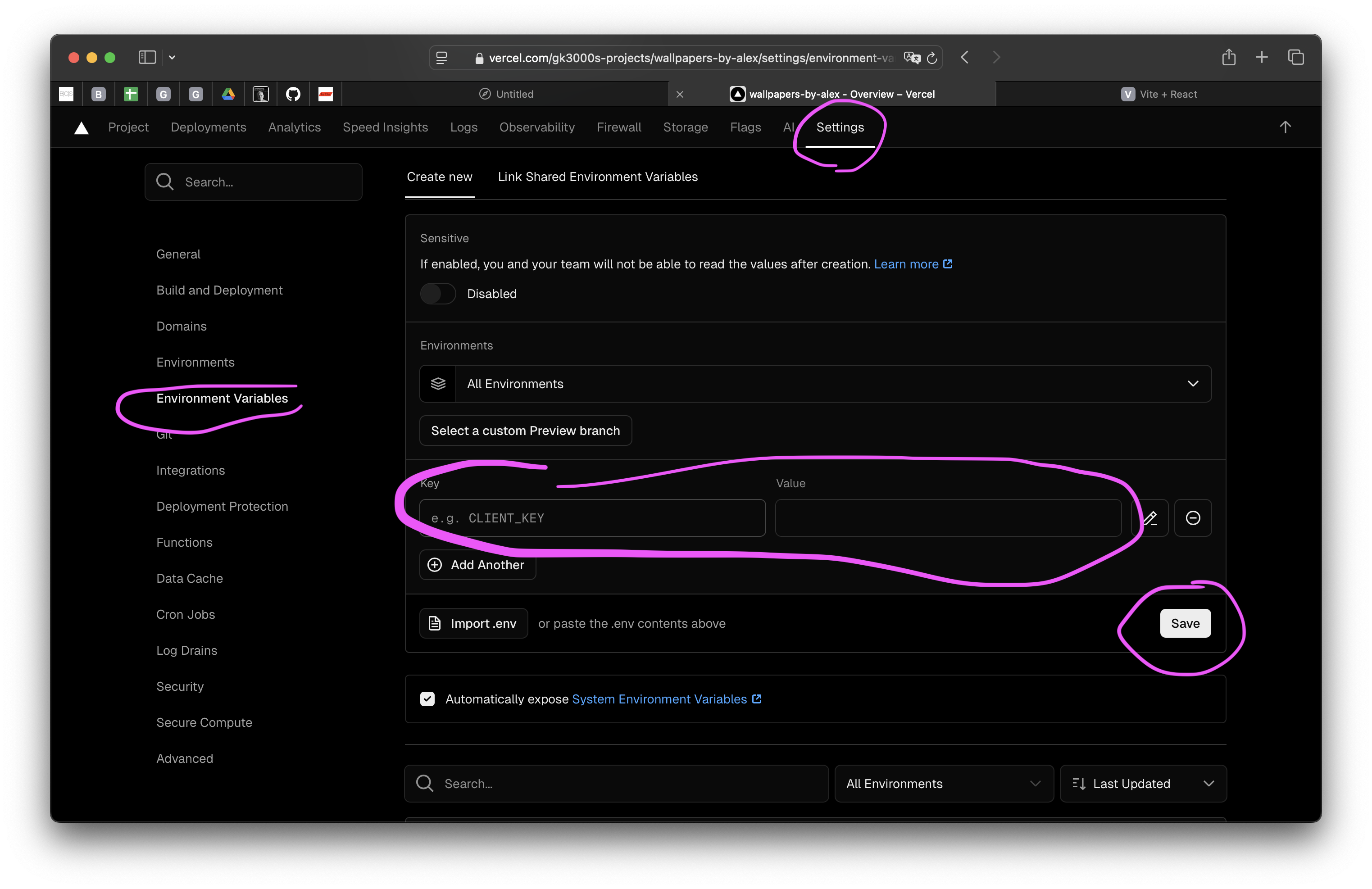
Task: Go back to previous page
Action: tap(965, 57)
